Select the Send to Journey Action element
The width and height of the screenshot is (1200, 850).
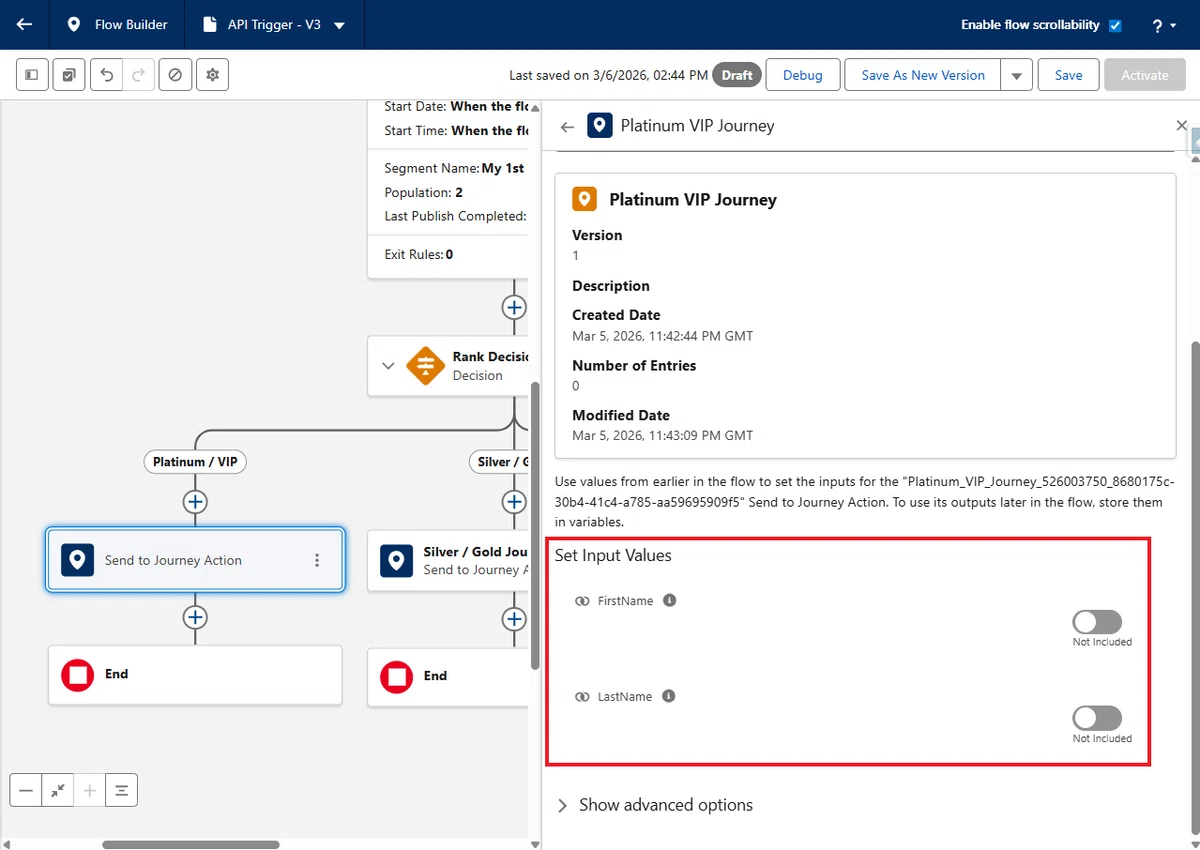195,560
